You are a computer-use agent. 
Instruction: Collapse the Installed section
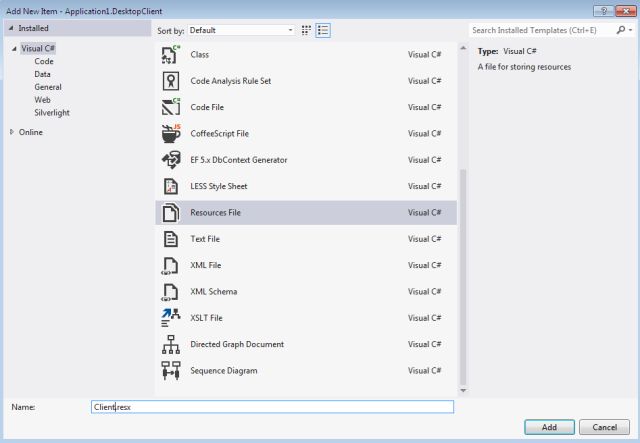pyautogui.click(x=11, y=28)
